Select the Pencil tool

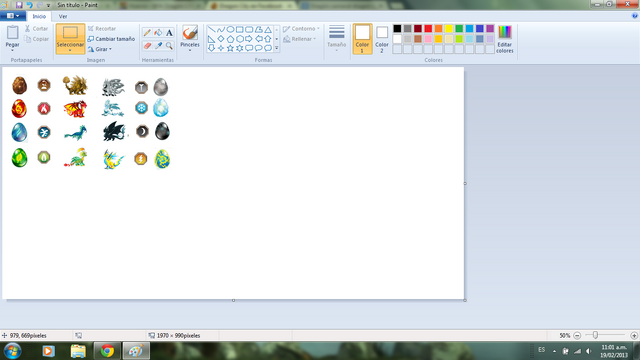point(147,33)
